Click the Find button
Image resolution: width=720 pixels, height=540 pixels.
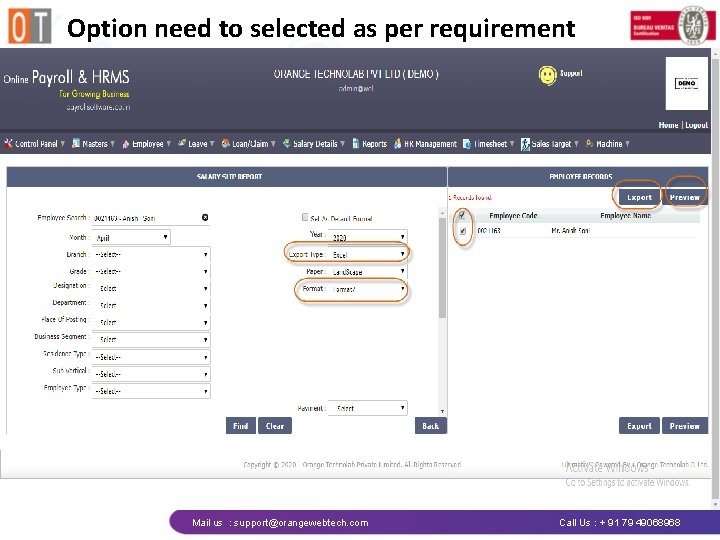241,426
